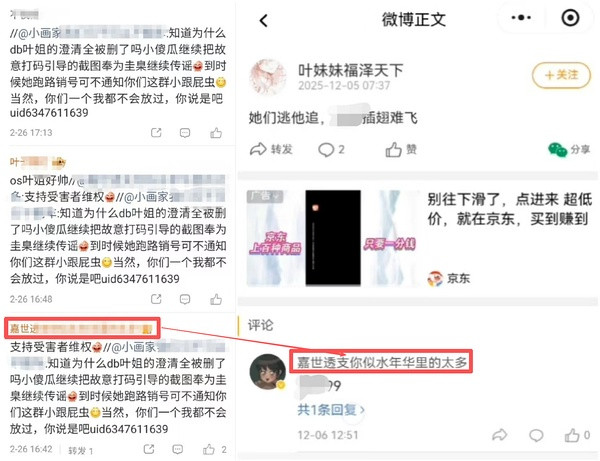Open the three-dots more options menu
This screenshot has width=600, height=461.
coord(521,18)
